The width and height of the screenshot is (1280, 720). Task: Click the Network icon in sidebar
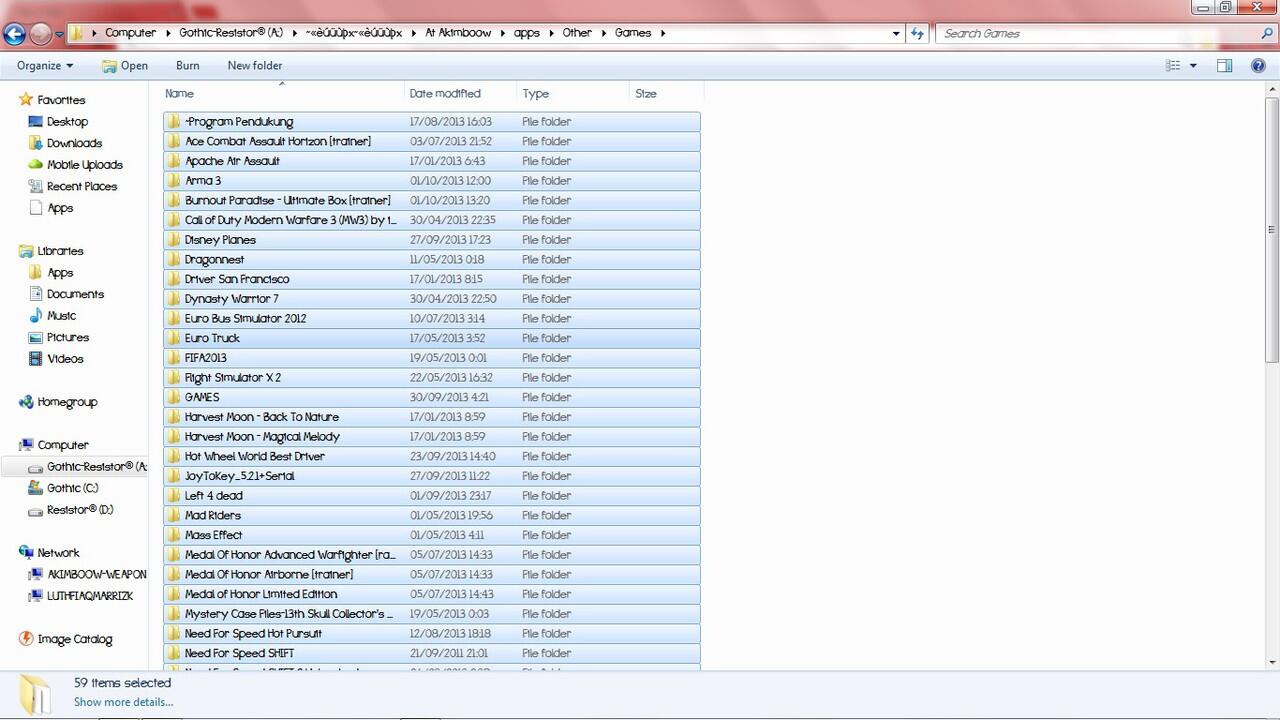click(x=26, y=553)
